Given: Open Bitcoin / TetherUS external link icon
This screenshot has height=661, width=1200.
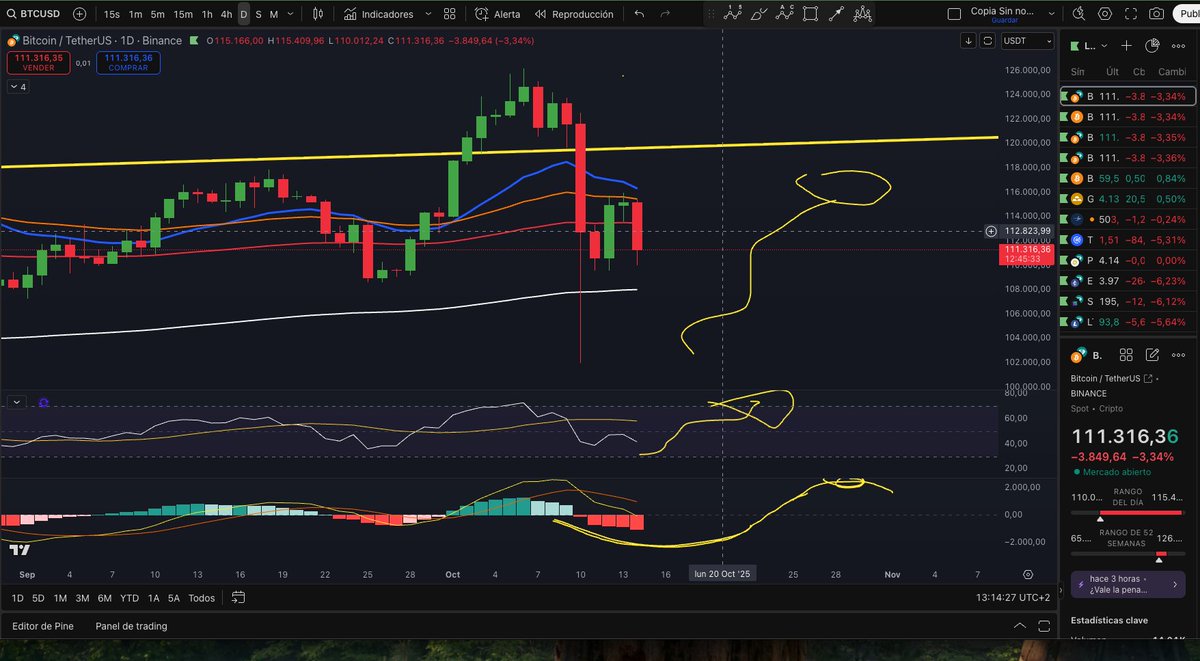Looking at the screenshot, I should coord(1147,378).
